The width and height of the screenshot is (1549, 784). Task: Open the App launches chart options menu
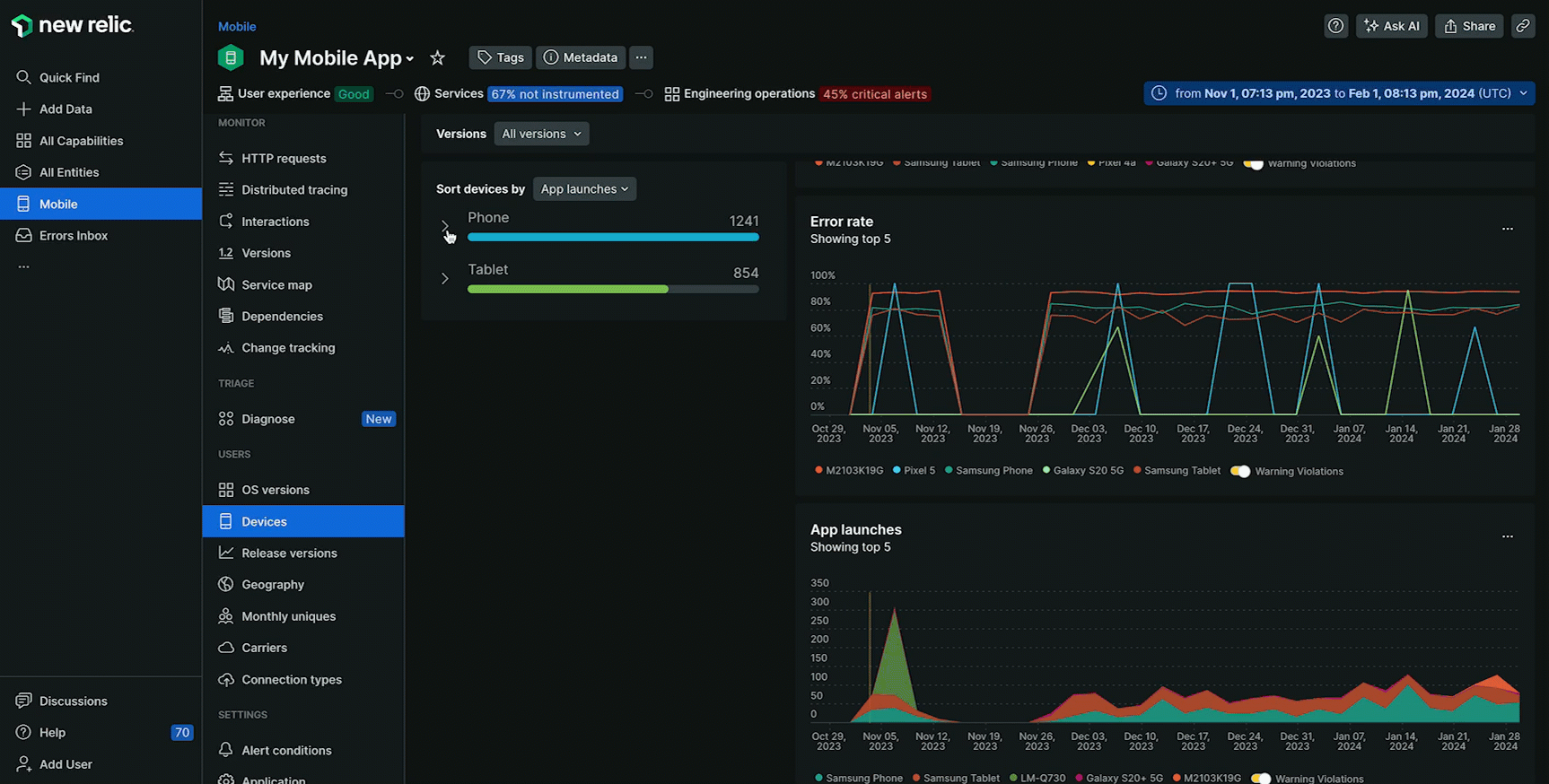coord(1507,536)
